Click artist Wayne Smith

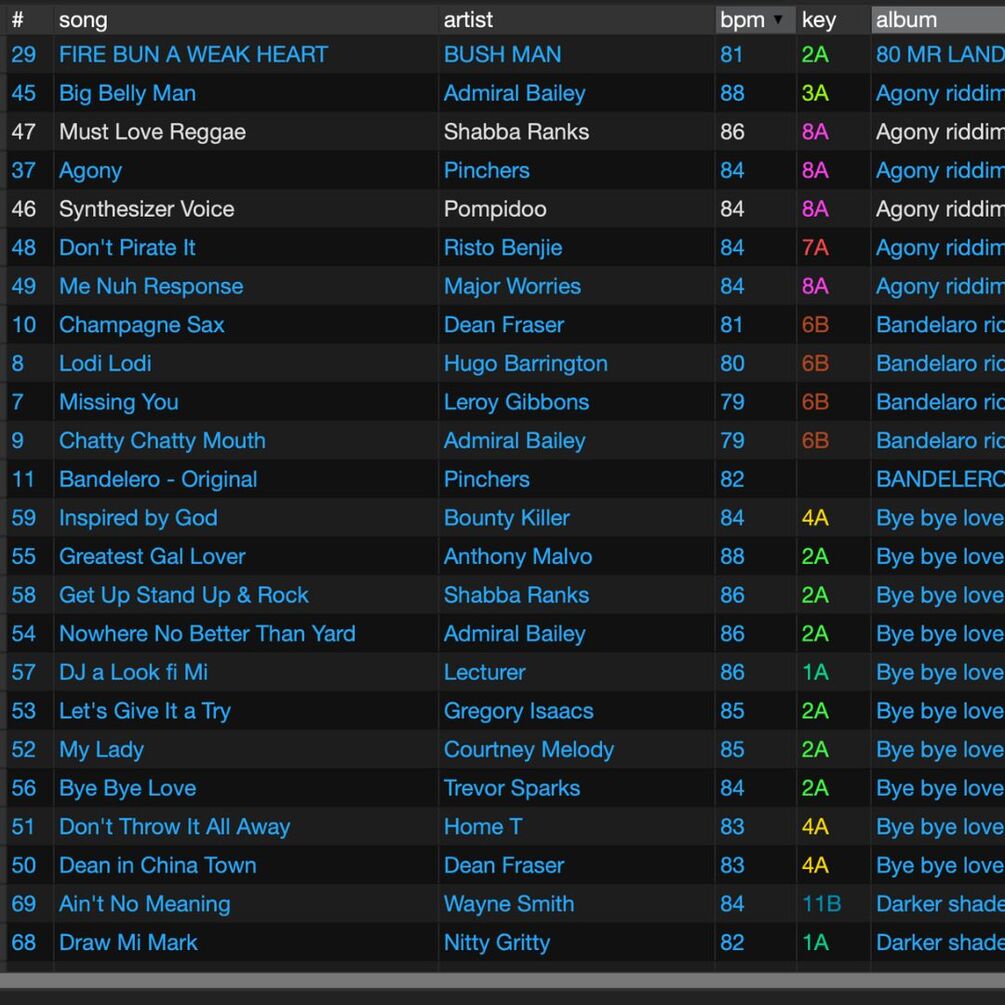tap(509, 904)
